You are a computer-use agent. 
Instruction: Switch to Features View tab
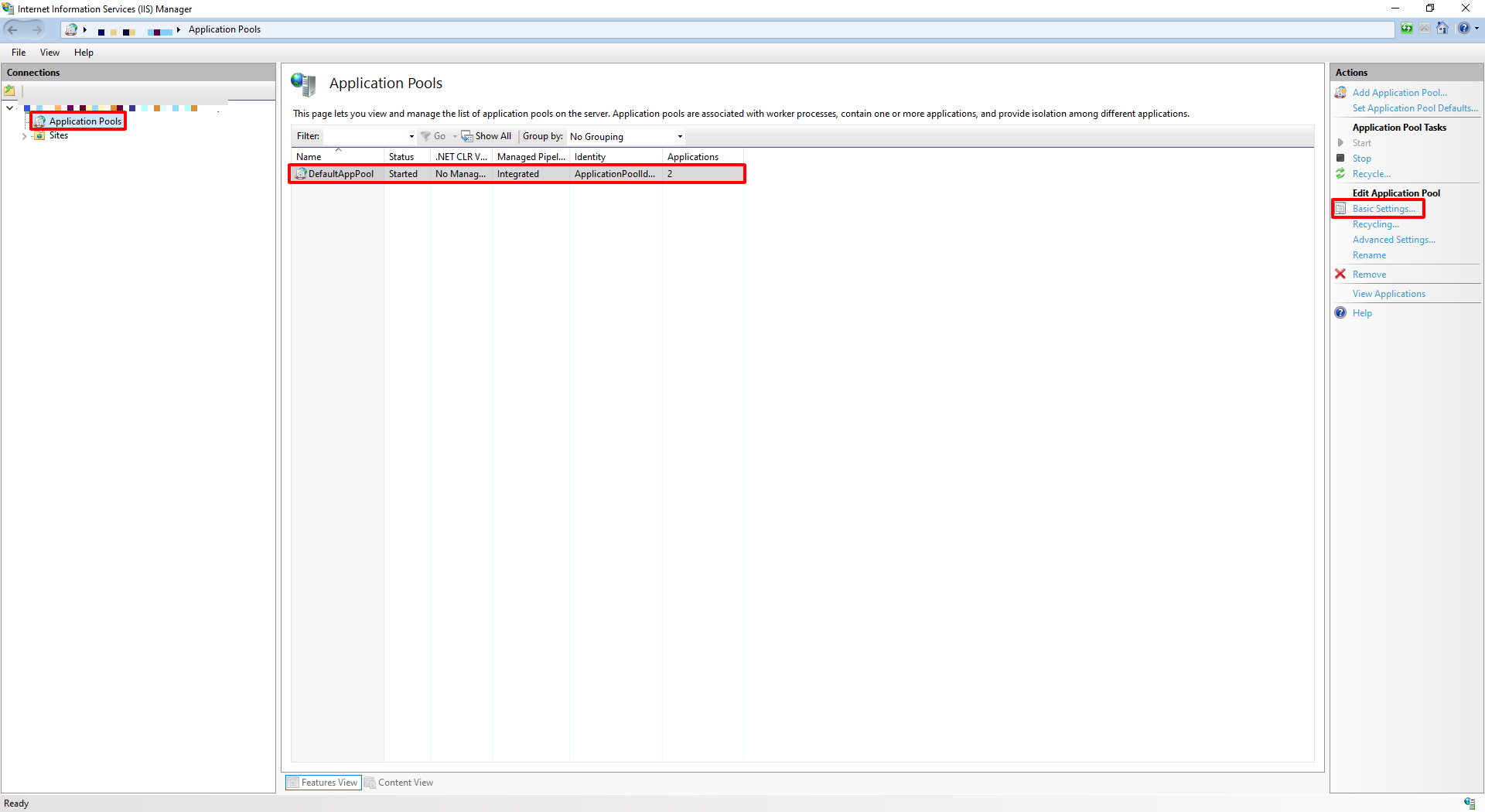[x=323, y=783]
